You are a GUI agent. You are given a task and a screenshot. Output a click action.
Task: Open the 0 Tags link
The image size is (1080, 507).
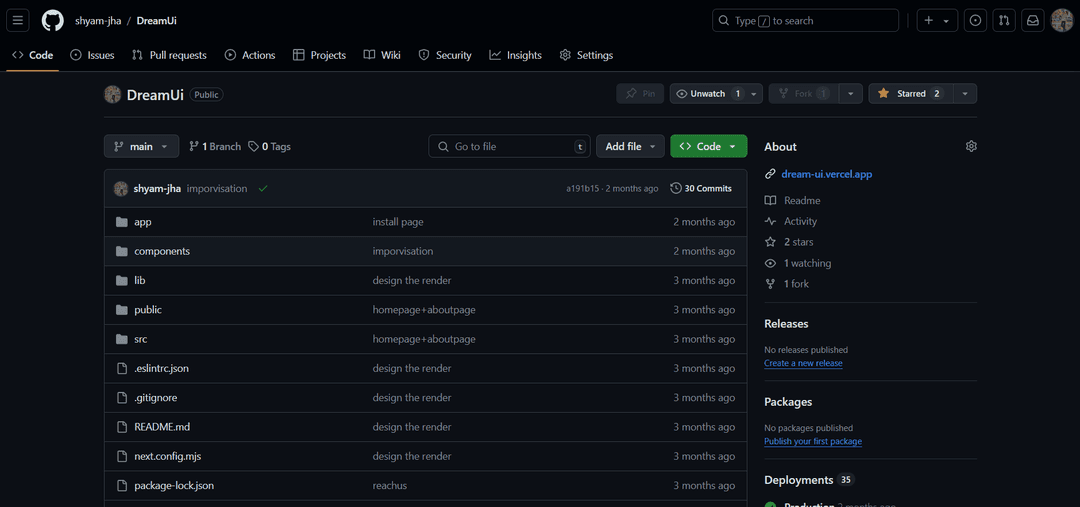pos(269,147)
